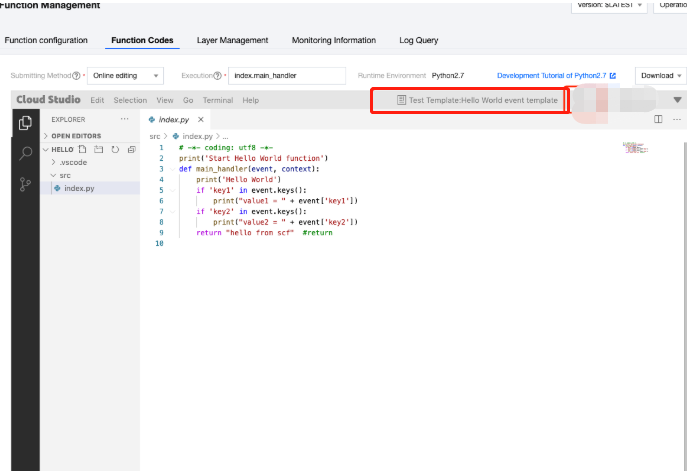
Task: Open the Source Control view icon
Action: 25,184
